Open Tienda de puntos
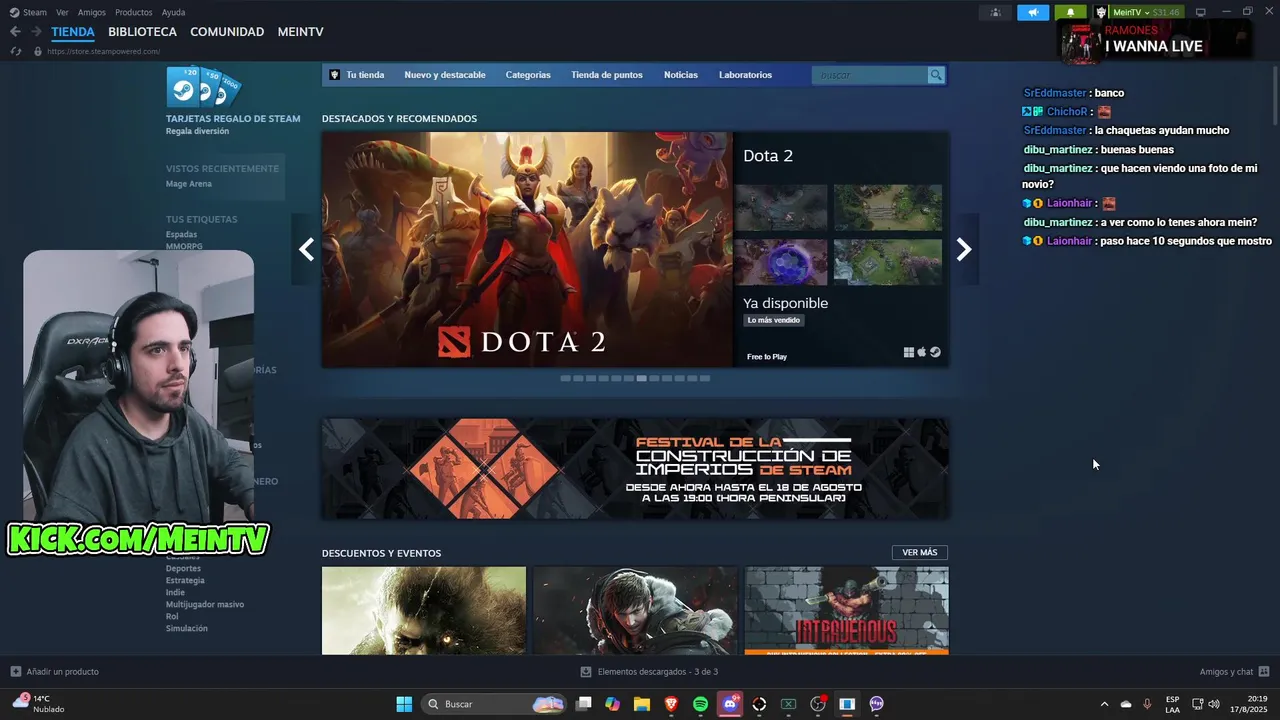This screenshot has height=720, width=1280. coord(607,75)
